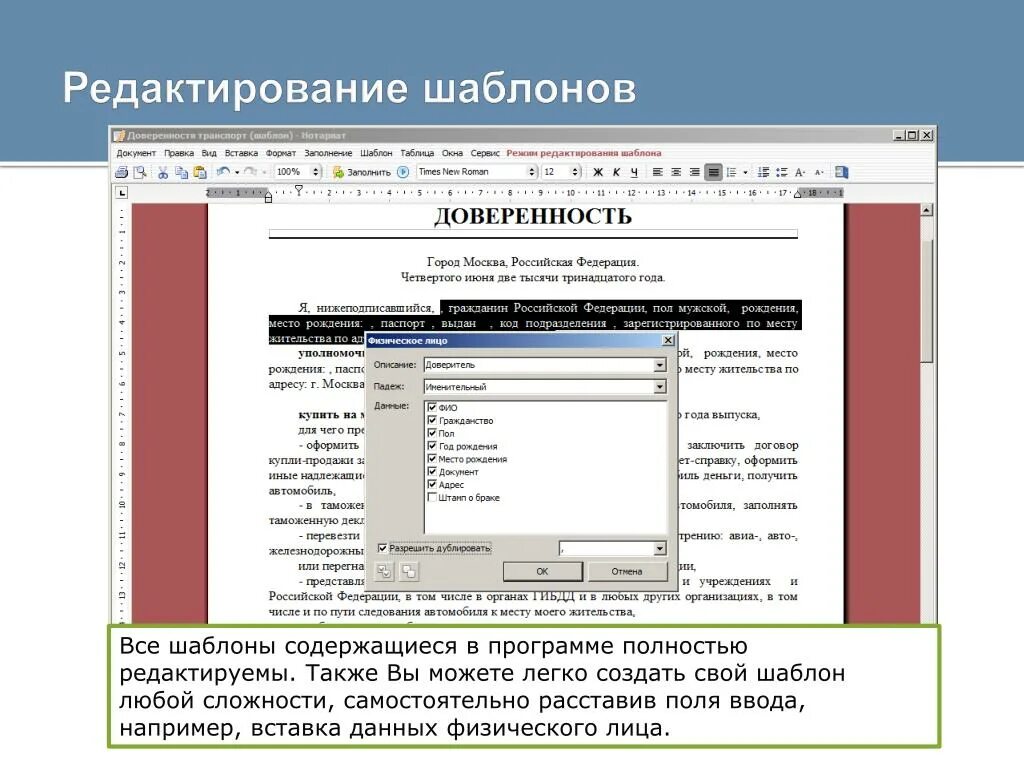Open the Undo history dropdown arrow
1024x768 pixels.
click(x=236, y=172)
